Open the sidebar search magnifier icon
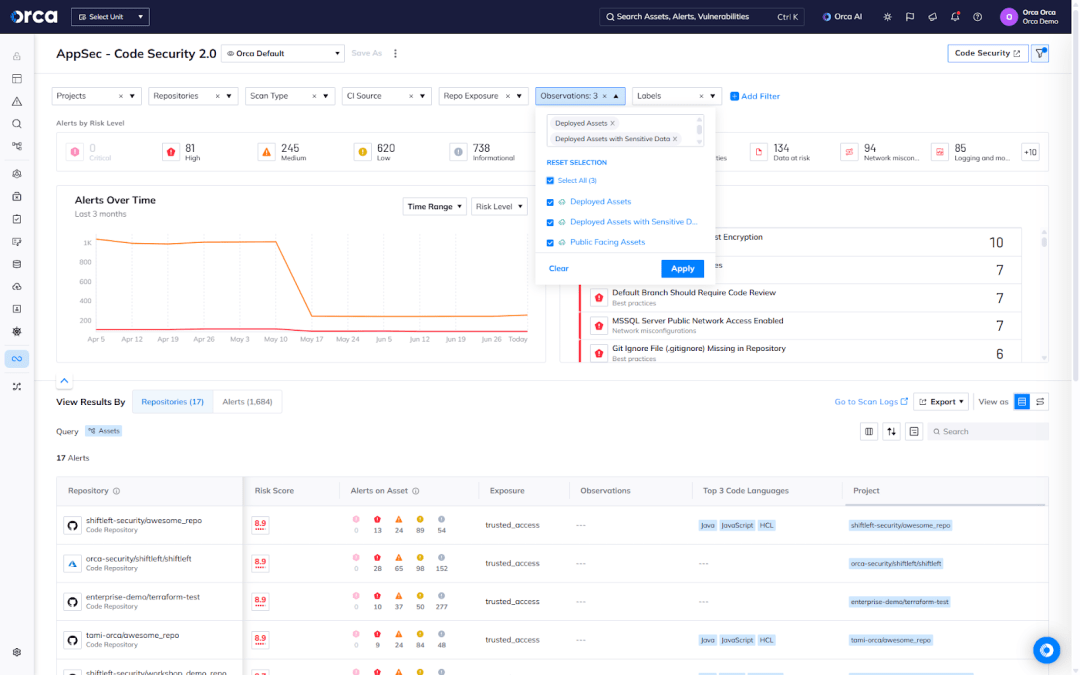Screen dimensions: 1080x675 coord(17,124)
